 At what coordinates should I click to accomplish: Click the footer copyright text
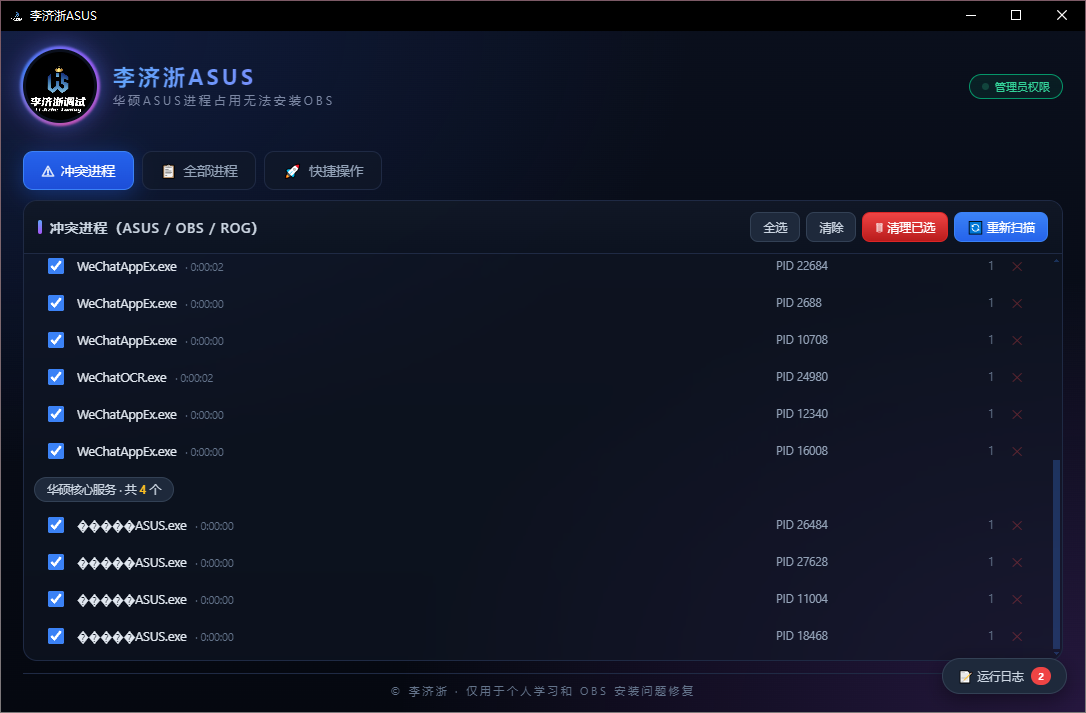coord(542,691)
